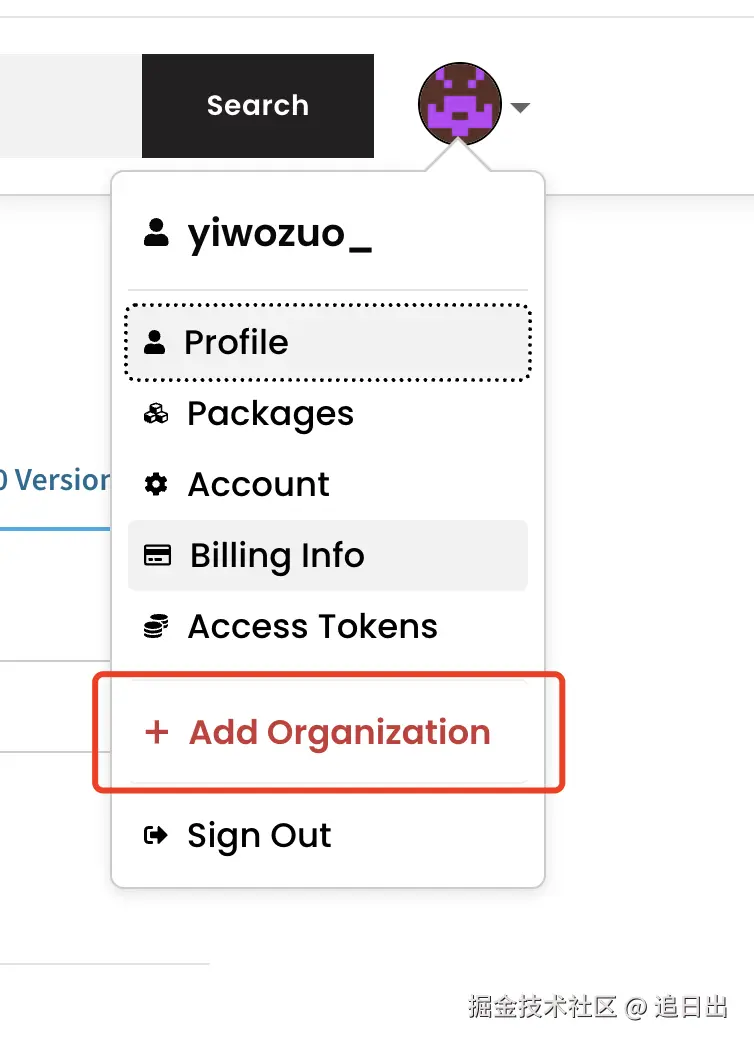Image resolution: width=754 pixels, height=1046 pixels.
Task: Click the Sign Out arrow icon
Action: coord(156,836)
